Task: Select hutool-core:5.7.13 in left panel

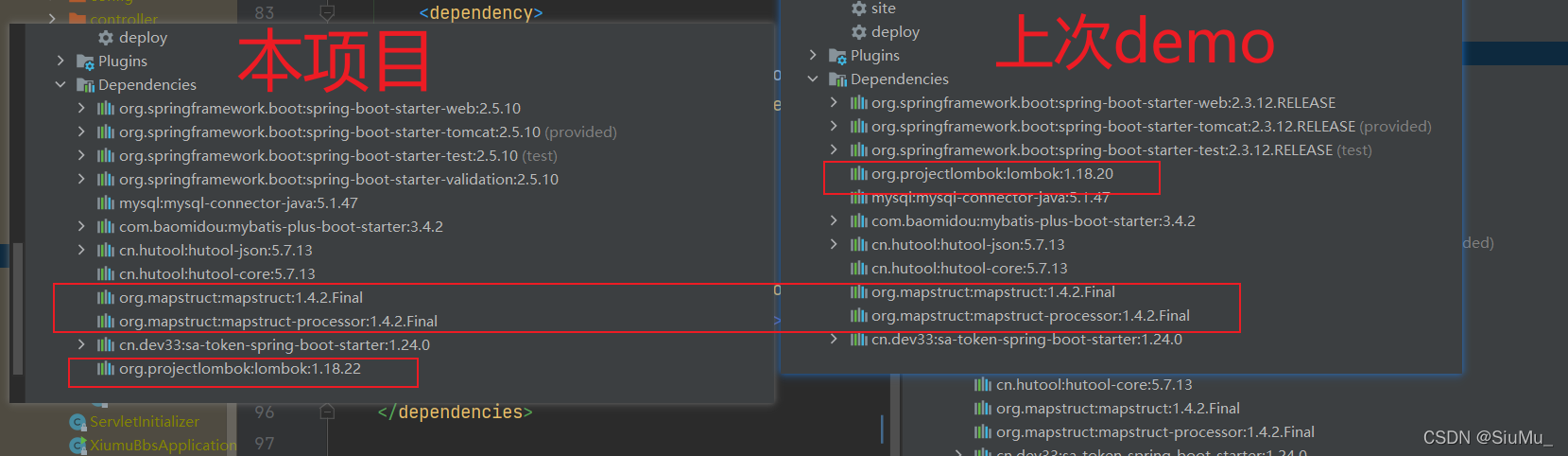Action: 217,274
